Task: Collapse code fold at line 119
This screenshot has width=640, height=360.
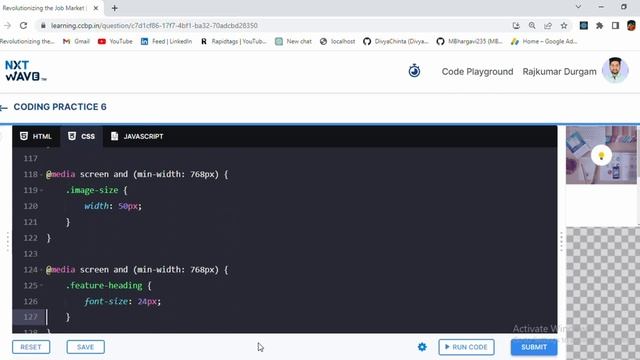Action: click(x=42, y=191)
